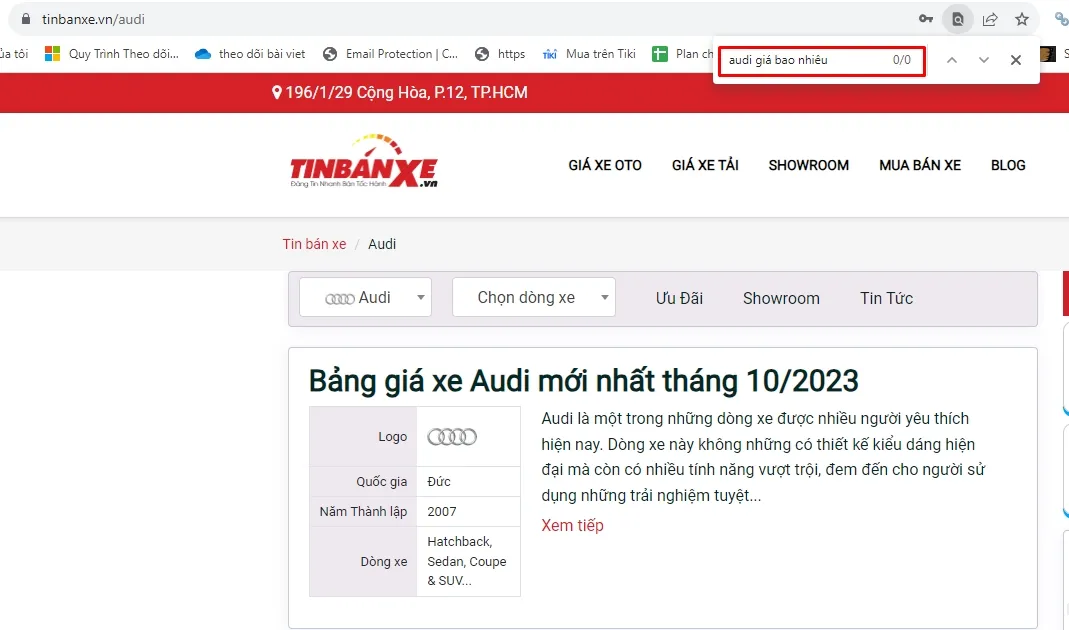
Task: Open the password manager key icon
Action: (x=926, y=18)
